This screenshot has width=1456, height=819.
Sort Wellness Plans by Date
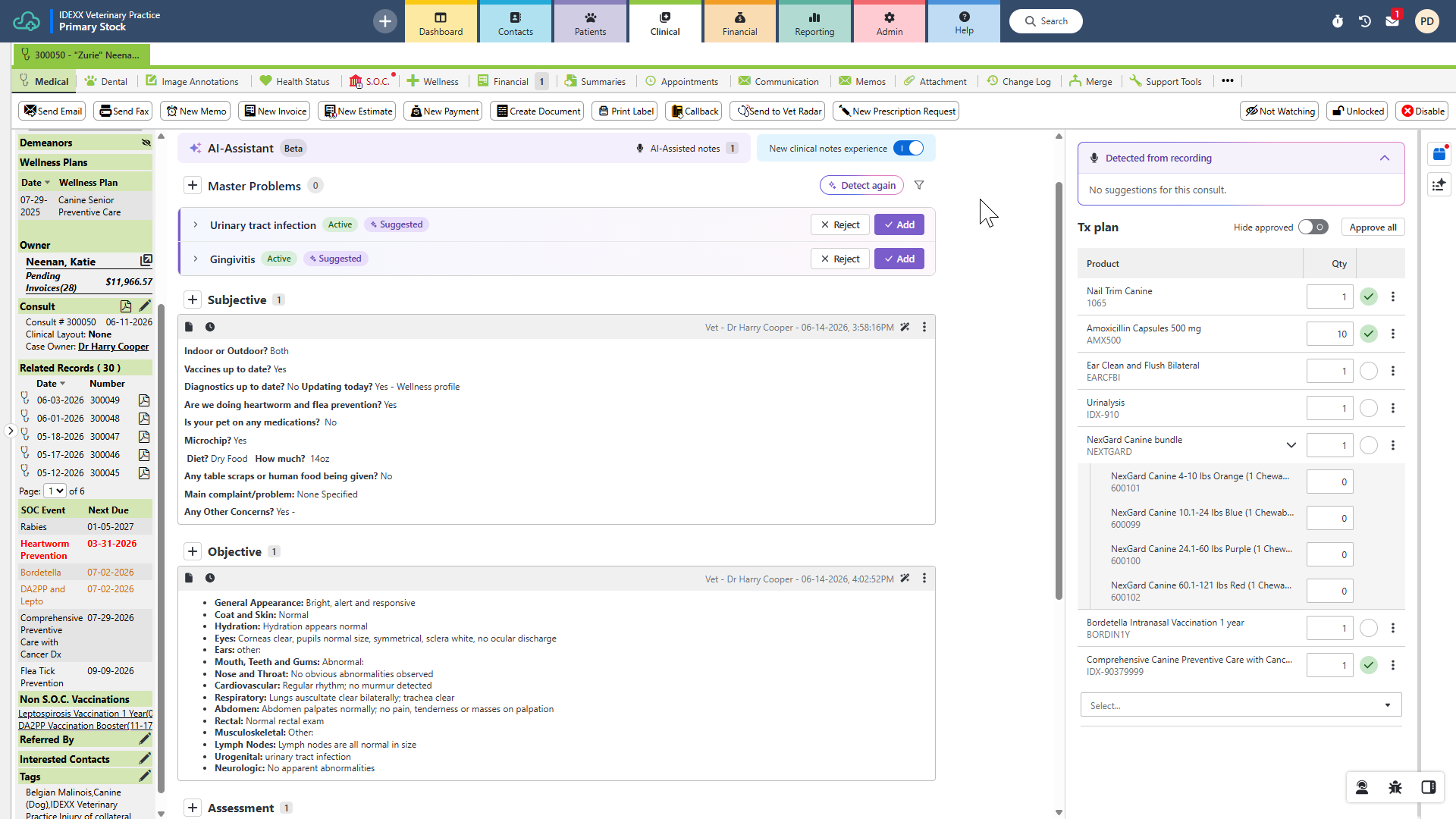tap(35, 183)
